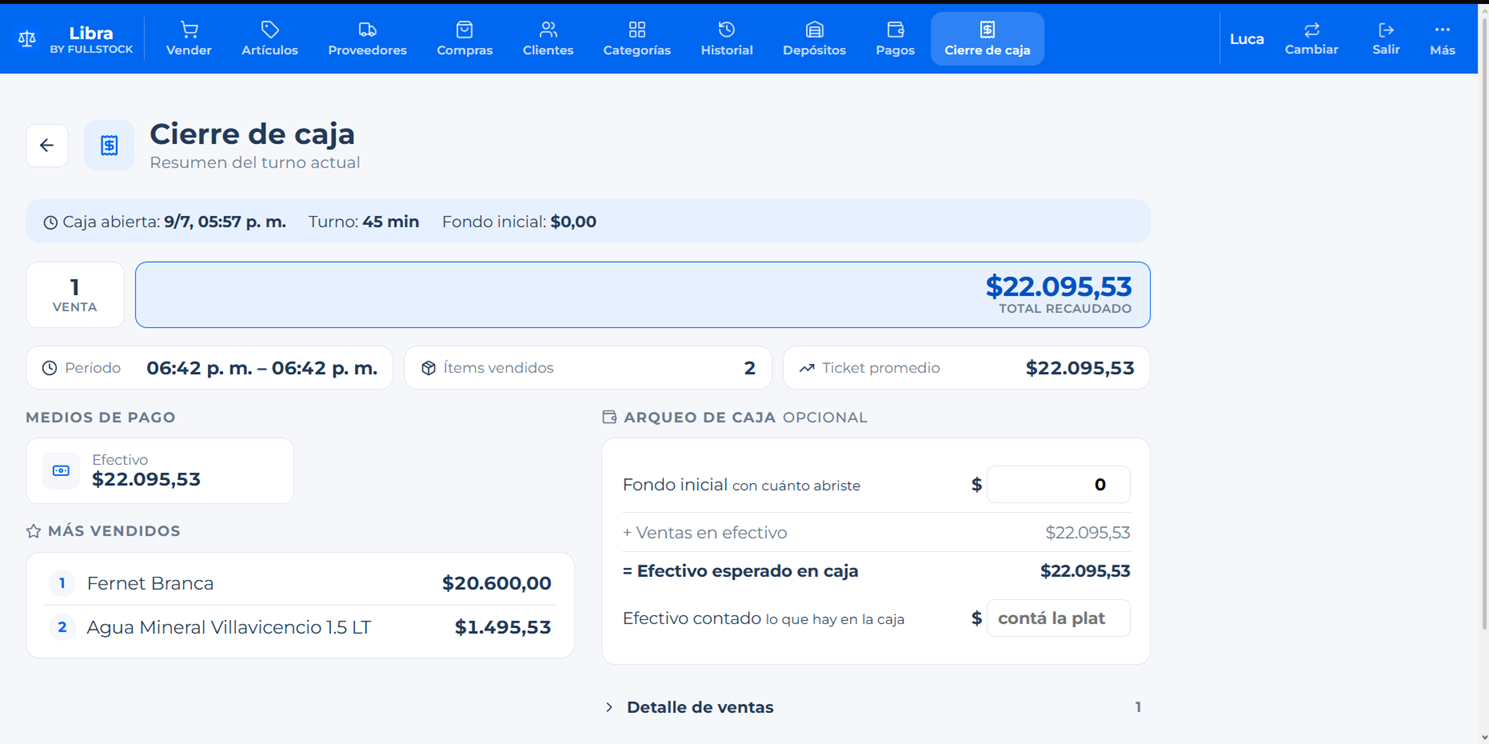Click the Arqueo de caja wallet icon

(x=609, y=417)
